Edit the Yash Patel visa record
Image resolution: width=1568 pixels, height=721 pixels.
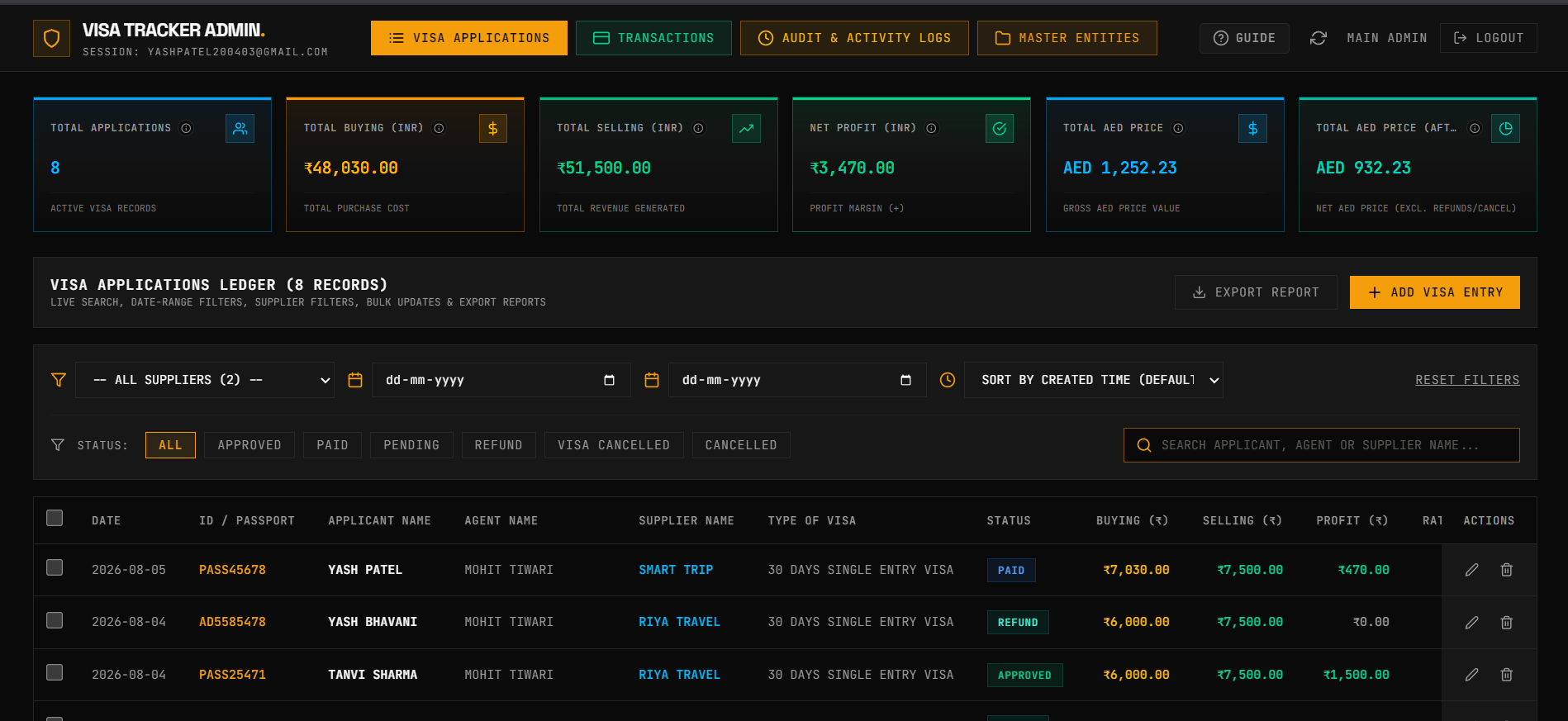pyautogui.click(x=1471, y=570)
